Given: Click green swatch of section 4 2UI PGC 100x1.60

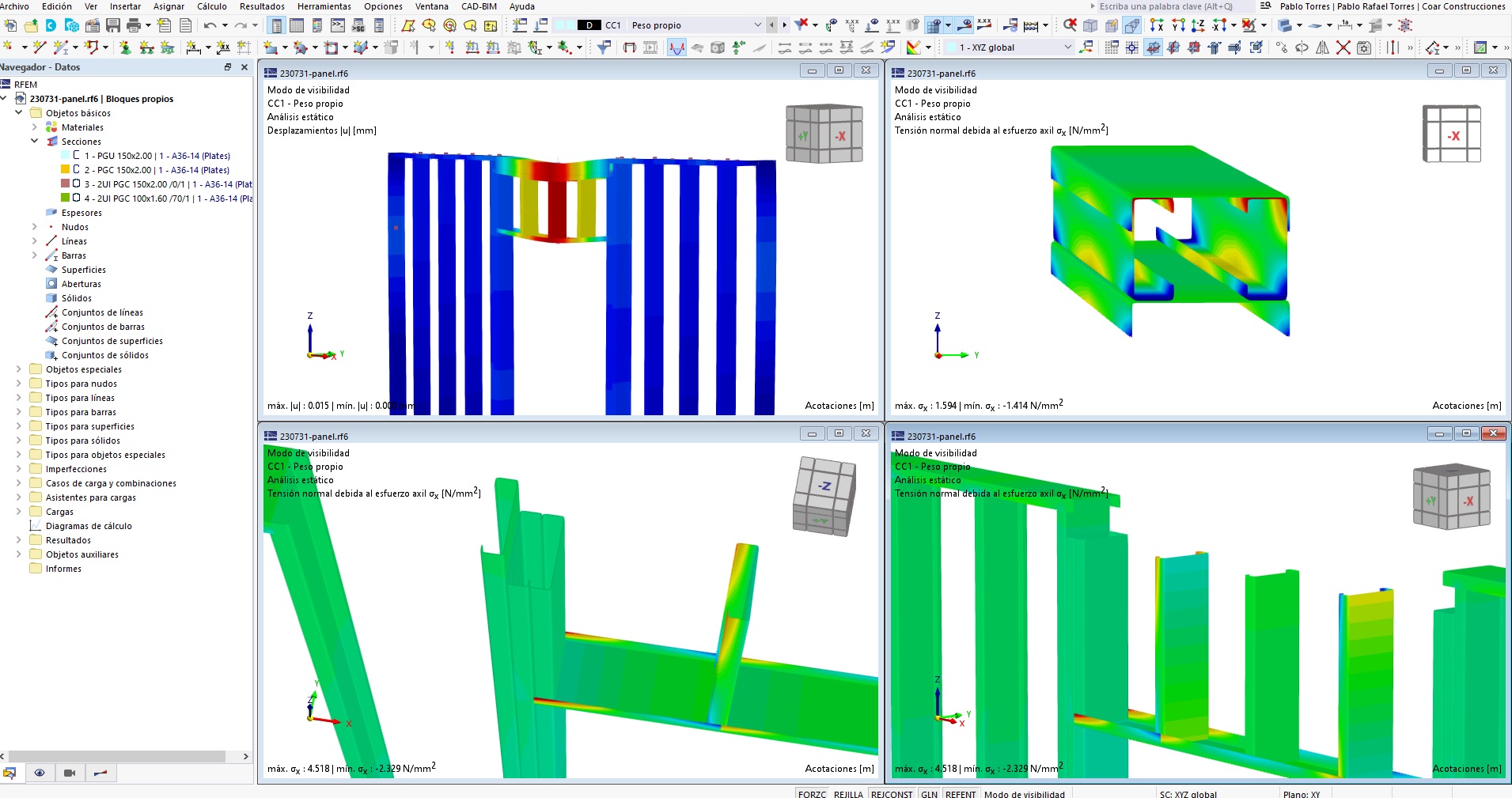Looking at the screenshot, I should tap(66, 198).
